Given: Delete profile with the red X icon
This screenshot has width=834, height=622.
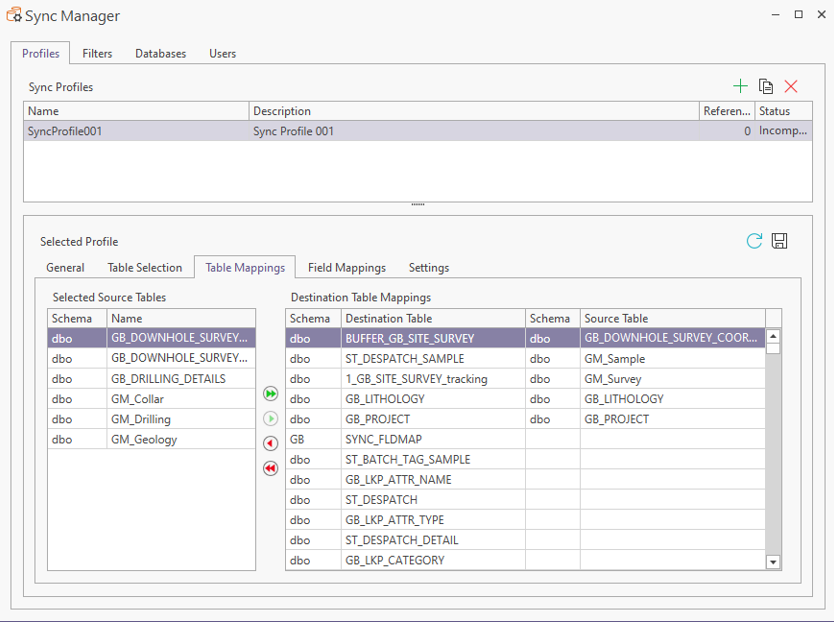Looking at the screenshot, I should 791,87.
